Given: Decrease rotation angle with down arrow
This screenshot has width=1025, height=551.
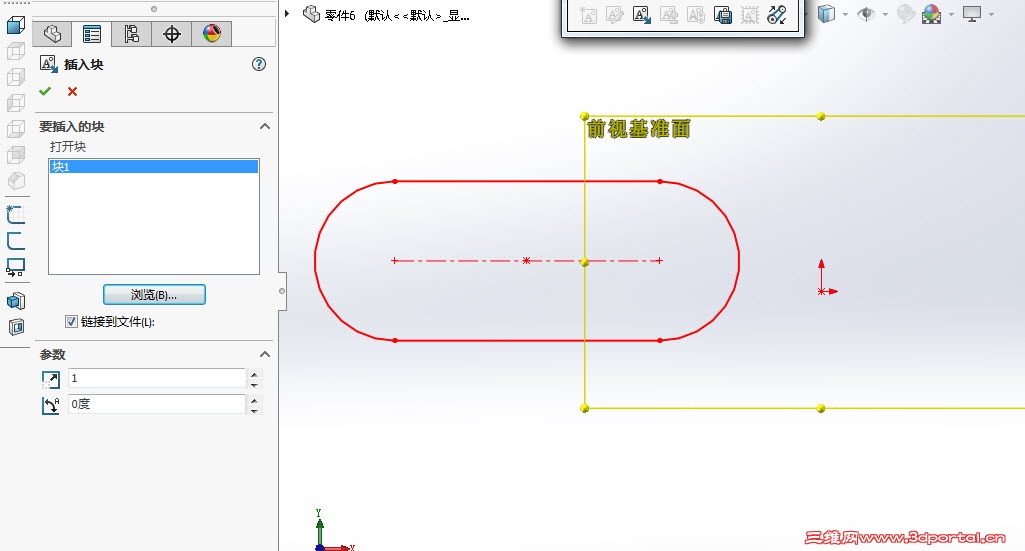Looking at the screenshot, I should tap(254, 410).
